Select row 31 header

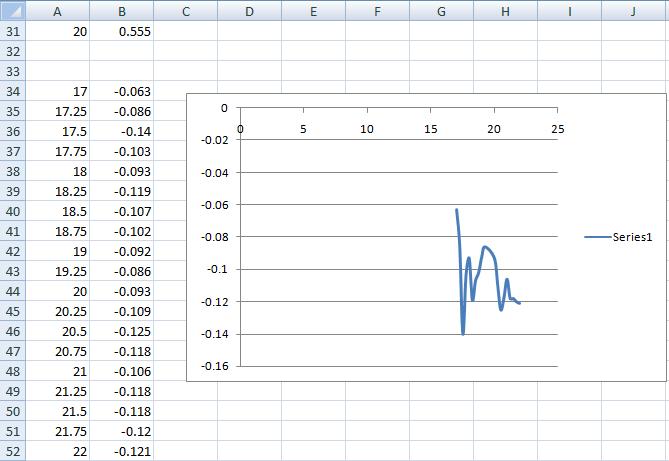point(15,31)
